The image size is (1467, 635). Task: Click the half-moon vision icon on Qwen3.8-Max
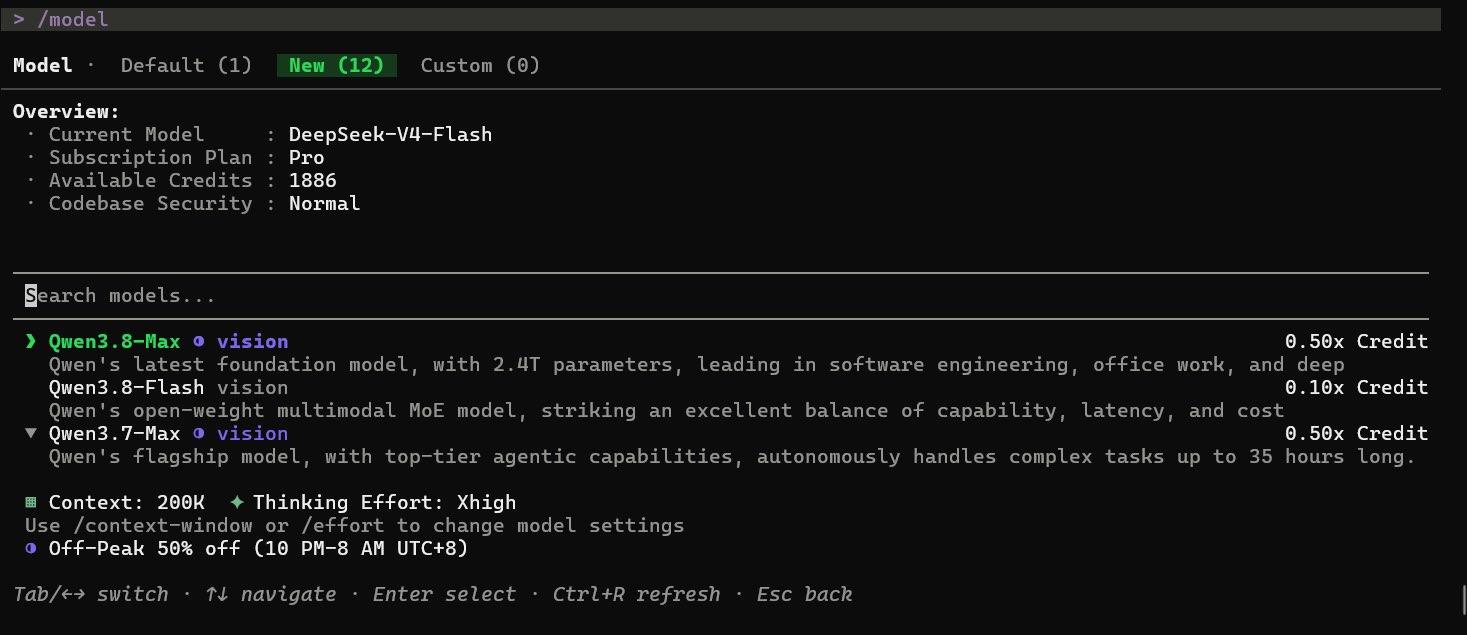199,342
